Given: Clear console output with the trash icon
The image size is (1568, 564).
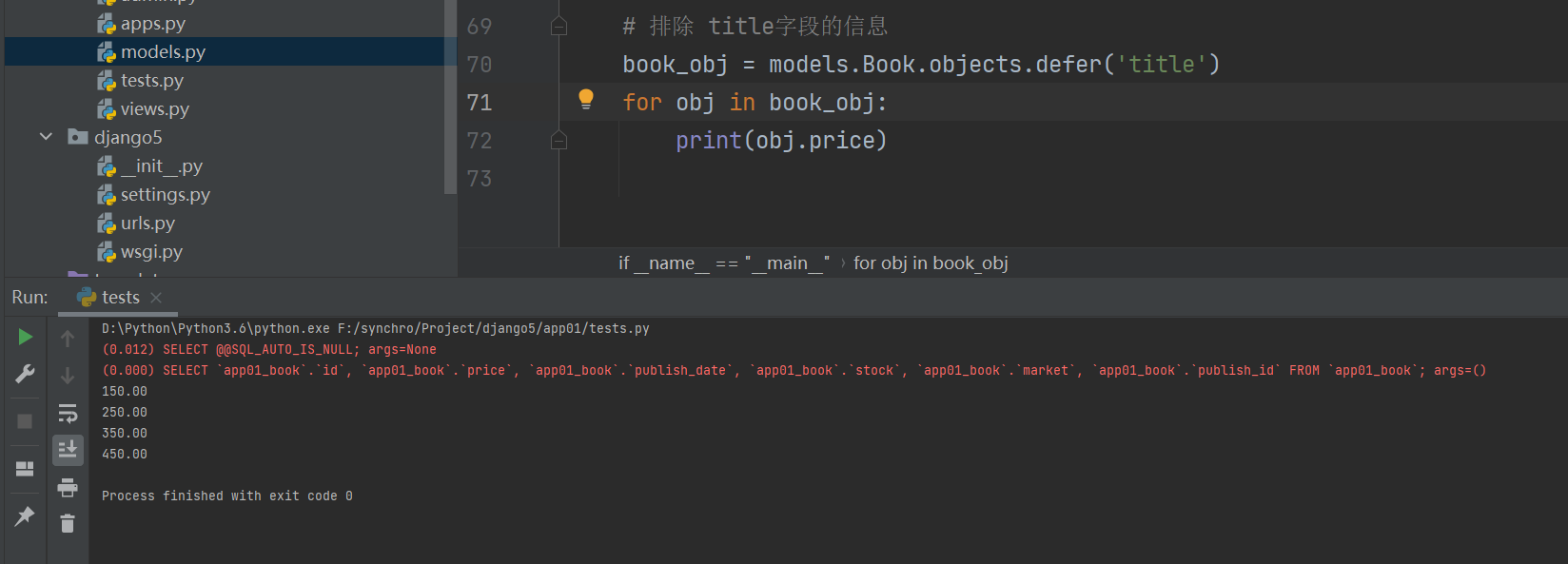Looking at the screenshot, I should (x=68, y=523).
